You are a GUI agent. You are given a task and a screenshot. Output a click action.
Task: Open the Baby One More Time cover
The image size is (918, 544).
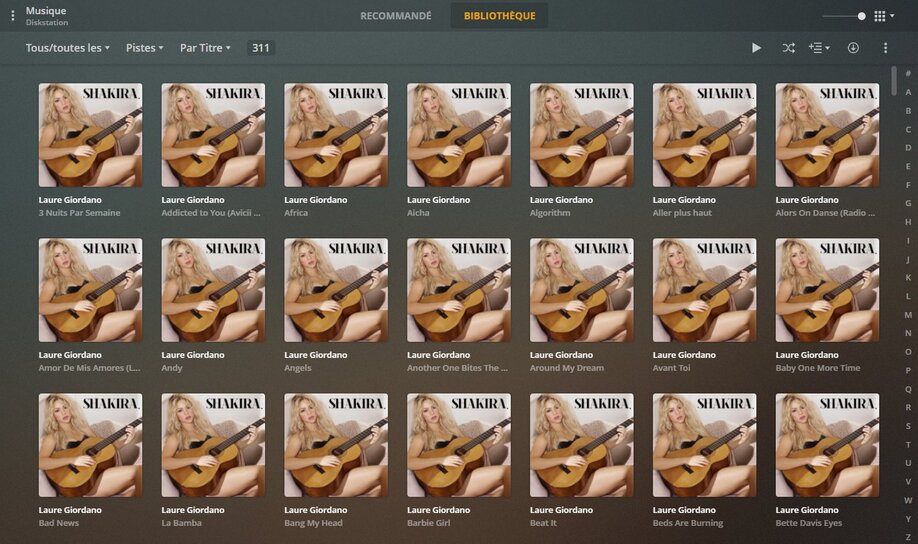827,290
